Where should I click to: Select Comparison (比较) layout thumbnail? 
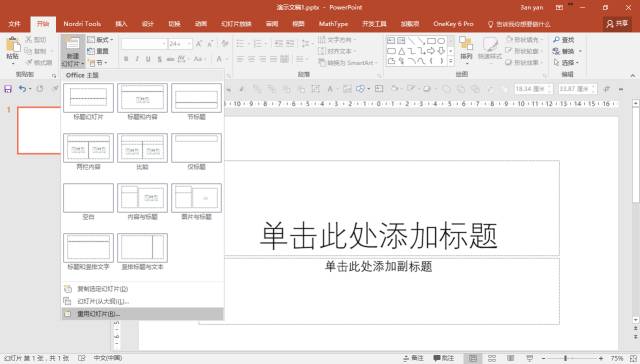[x=142, y=148]
